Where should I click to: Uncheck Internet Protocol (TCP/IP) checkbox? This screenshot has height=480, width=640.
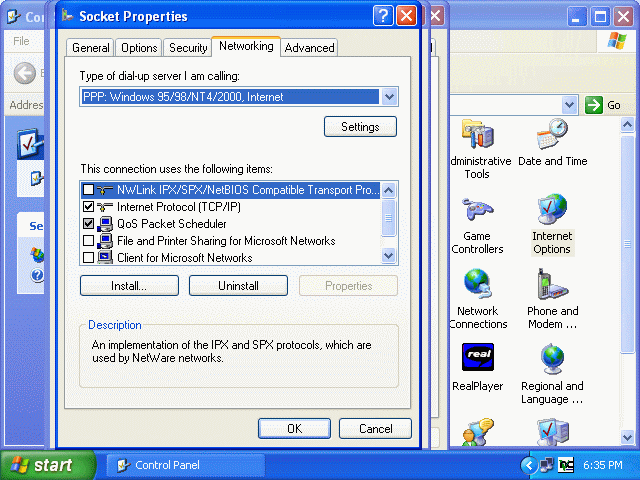pyautogui.click(x=88, y=207)
